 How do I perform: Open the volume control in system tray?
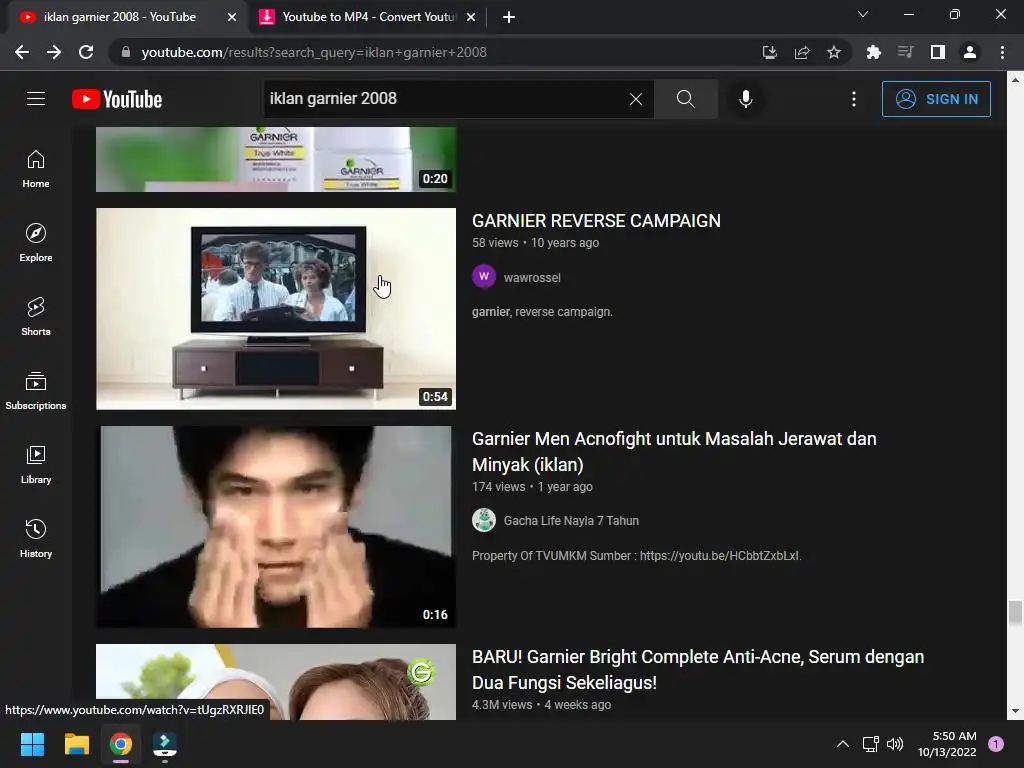coord(895,744)
